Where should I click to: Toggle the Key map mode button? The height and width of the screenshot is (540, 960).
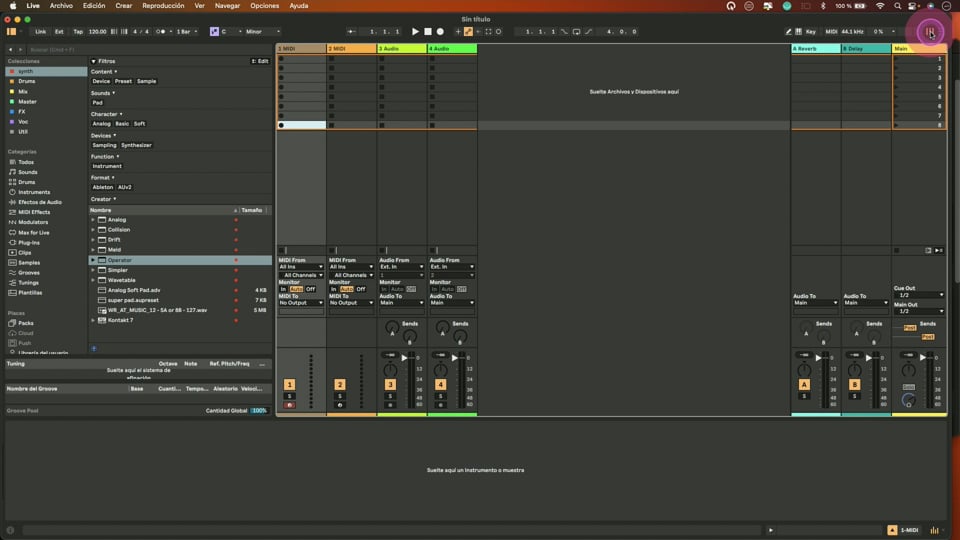[x=811, y=32]
